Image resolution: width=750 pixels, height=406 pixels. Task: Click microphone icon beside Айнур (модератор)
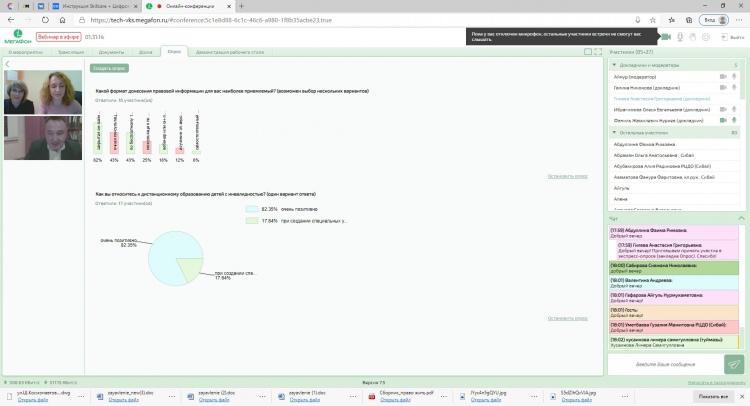735,76
